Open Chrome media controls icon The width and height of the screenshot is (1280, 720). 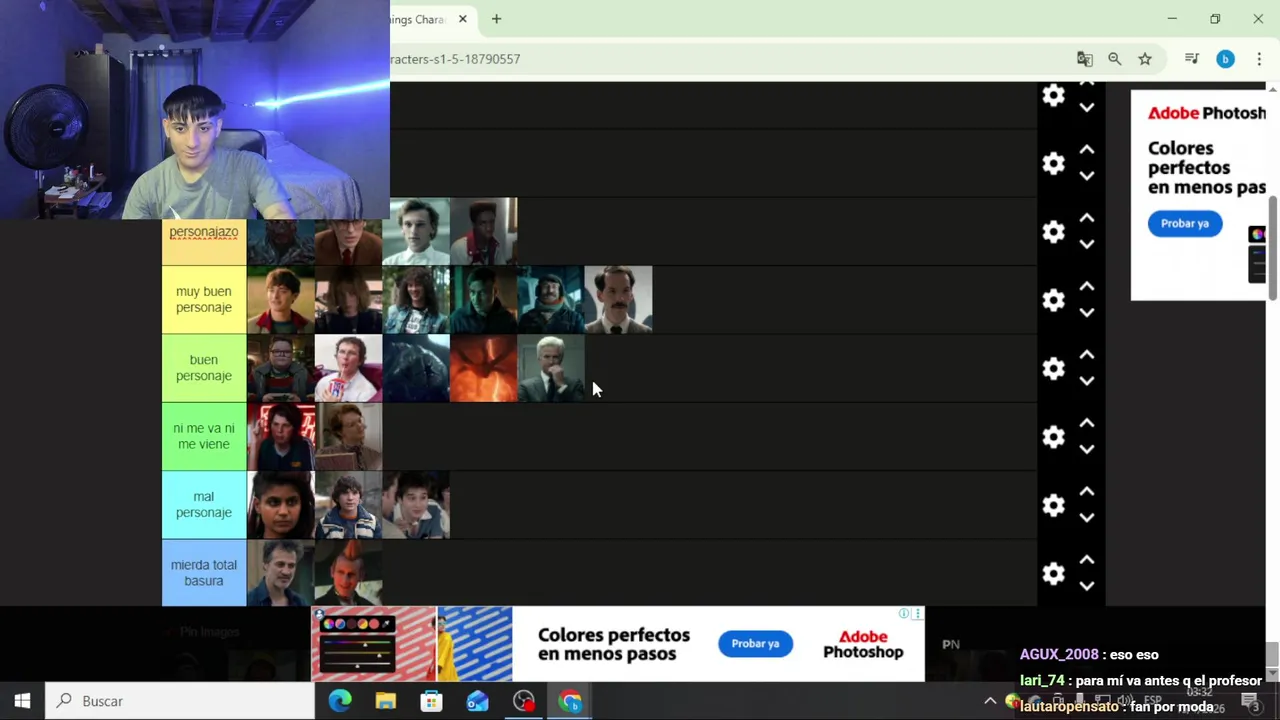(x=1191, y=59)
